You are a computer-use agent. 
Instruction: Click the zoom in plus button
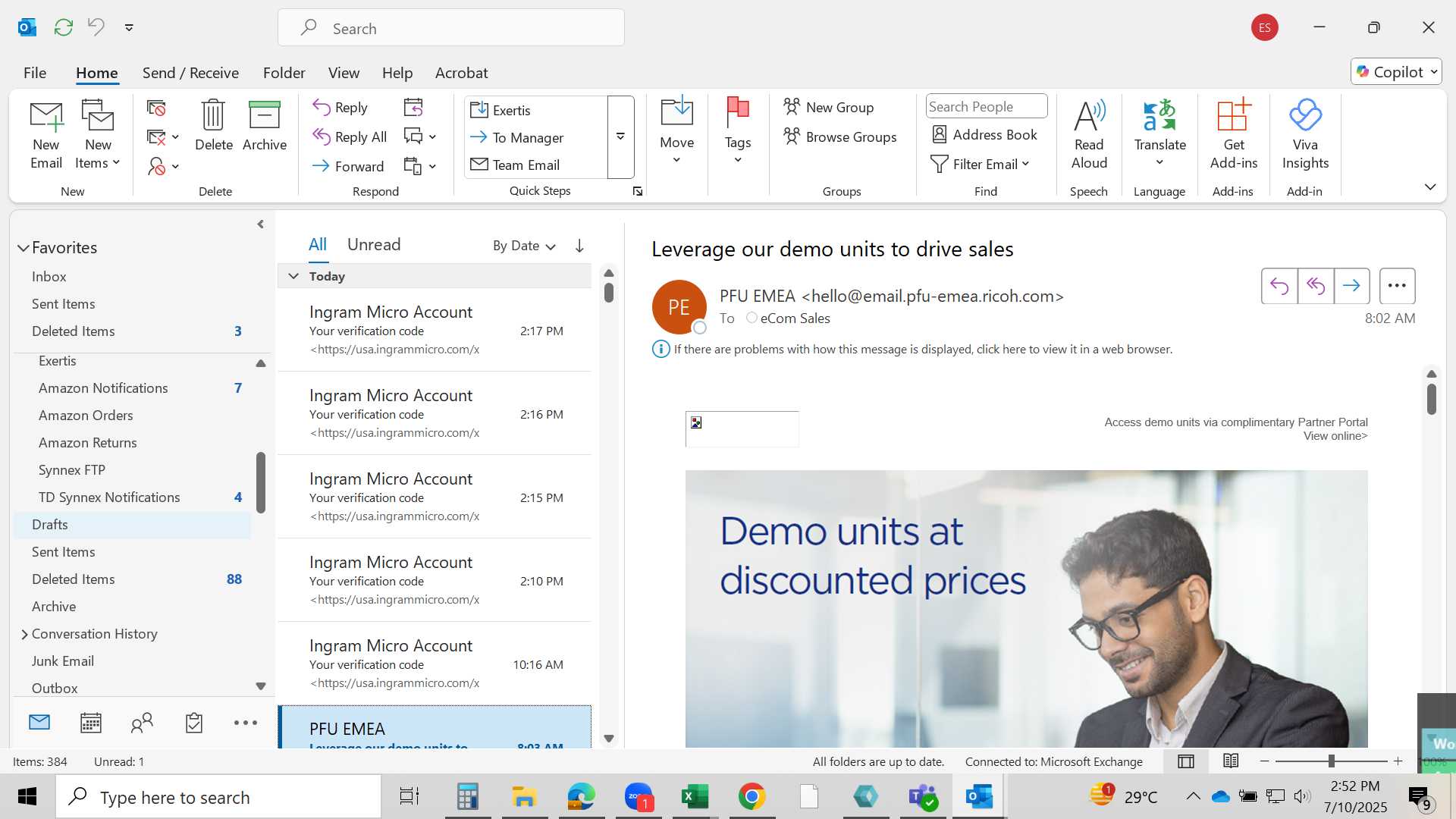[x=1398, y=761]
